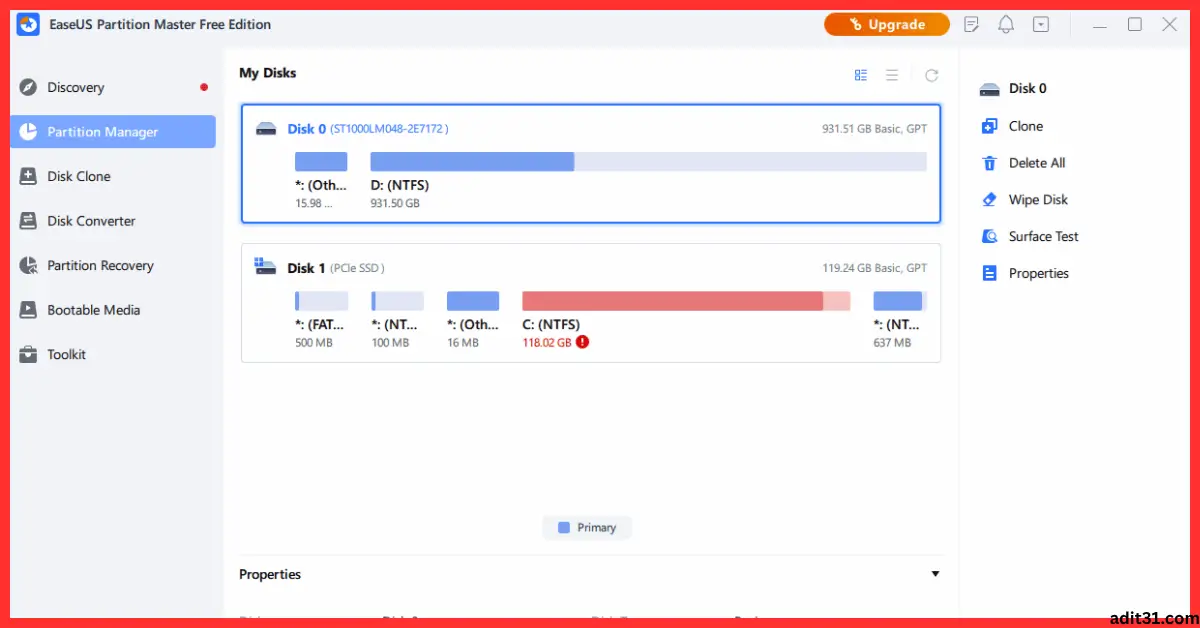This screenshot has width=1200, height=628.
Task: Select the D: (NTFS) partition bar
Action: point(648,162)
